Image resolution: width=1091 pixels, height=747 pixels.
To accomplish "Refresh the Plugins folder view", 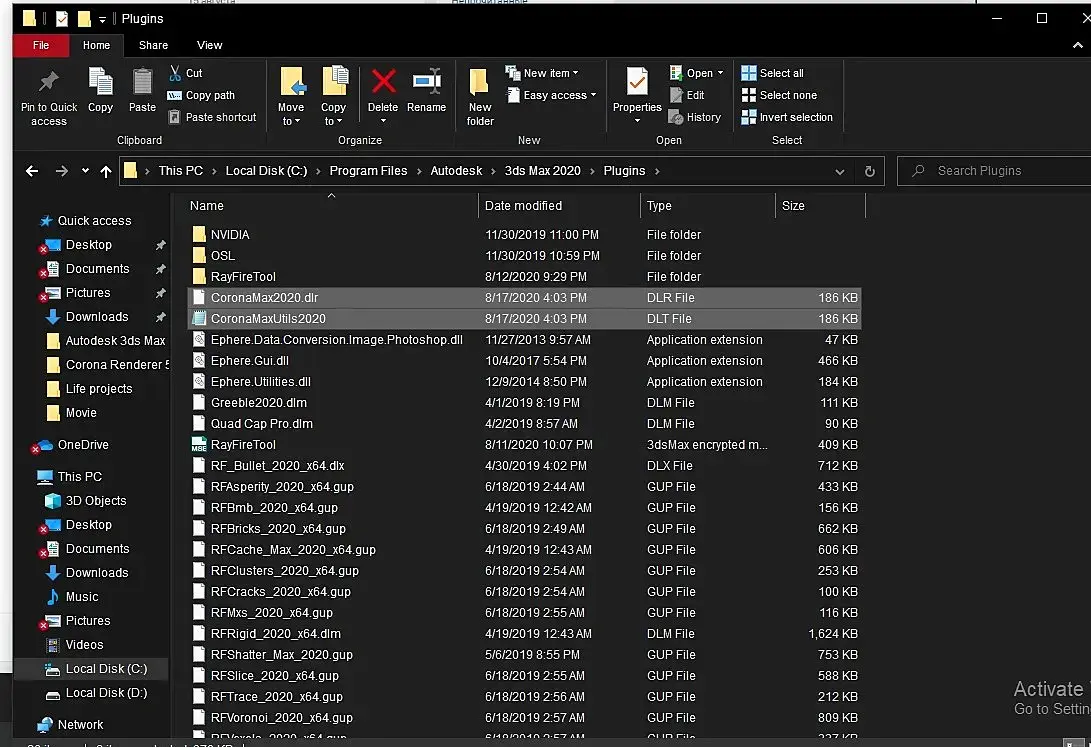I will 870,171.
